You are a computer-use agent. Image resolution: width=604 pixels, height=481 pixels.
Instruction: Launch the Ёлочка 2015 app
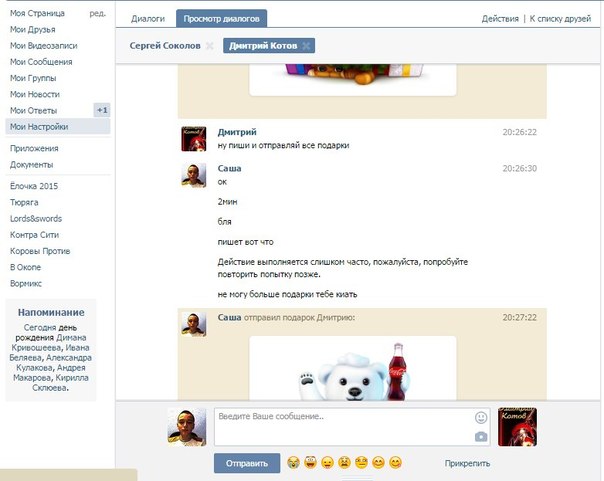click(x=34, y=186)
